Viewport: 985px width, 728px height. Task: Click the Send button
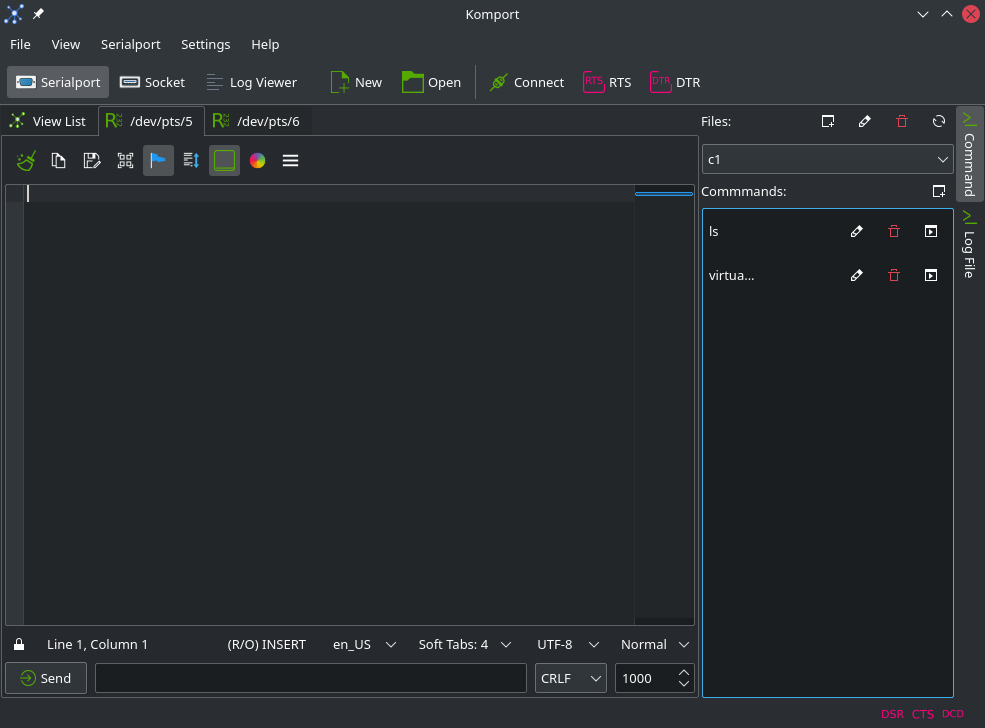46,678
